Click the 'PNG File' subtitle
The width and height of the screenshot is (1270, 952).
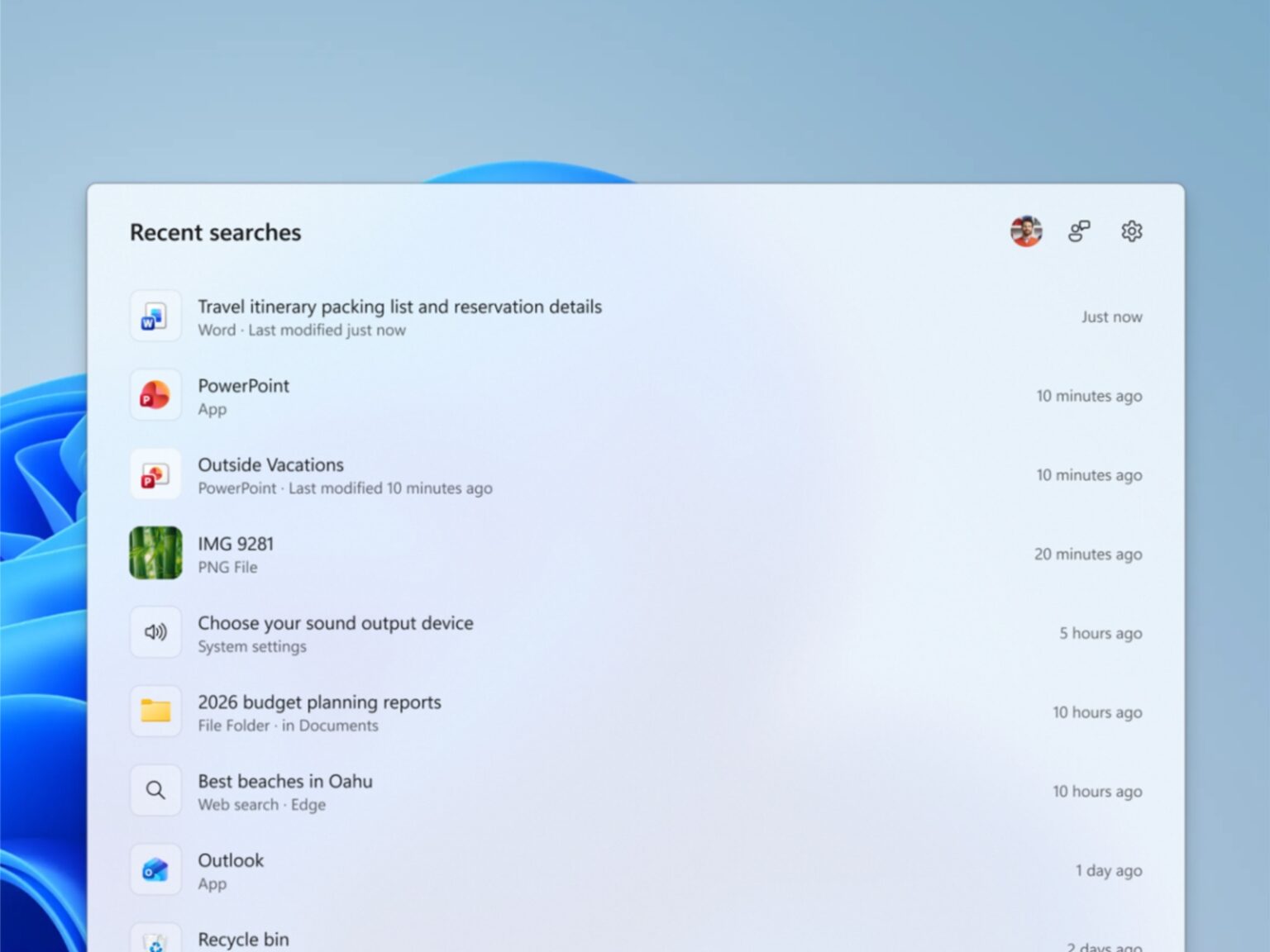[x=227, y=567]
